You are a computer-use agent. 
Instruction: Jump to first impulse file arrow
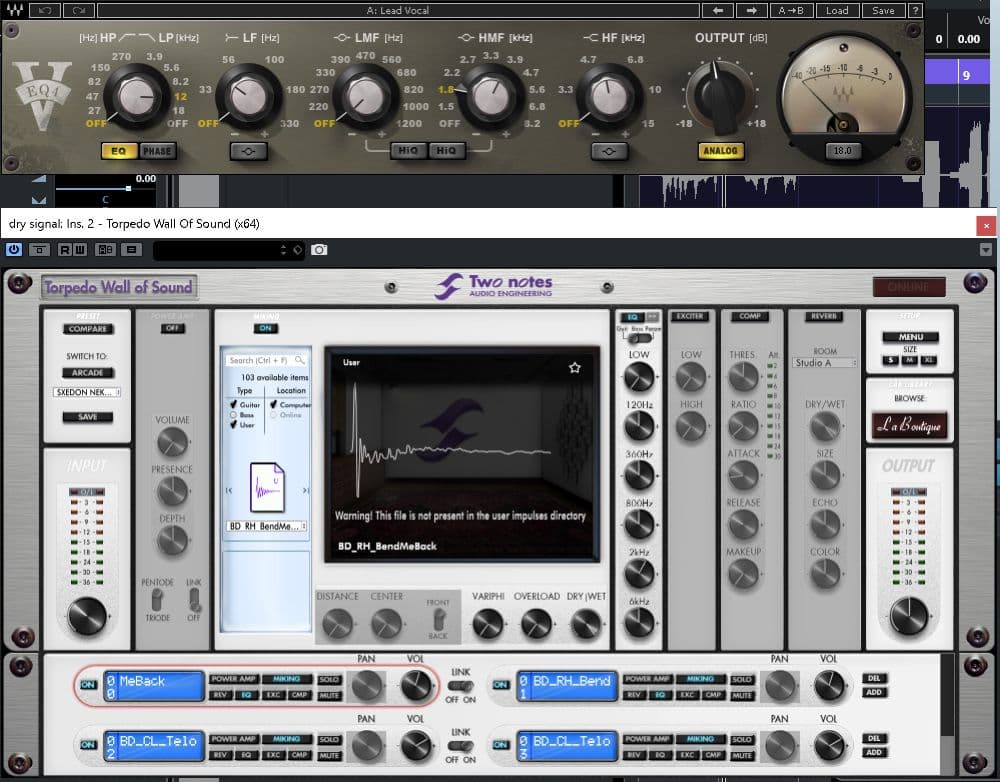click(x=229, y=490)
